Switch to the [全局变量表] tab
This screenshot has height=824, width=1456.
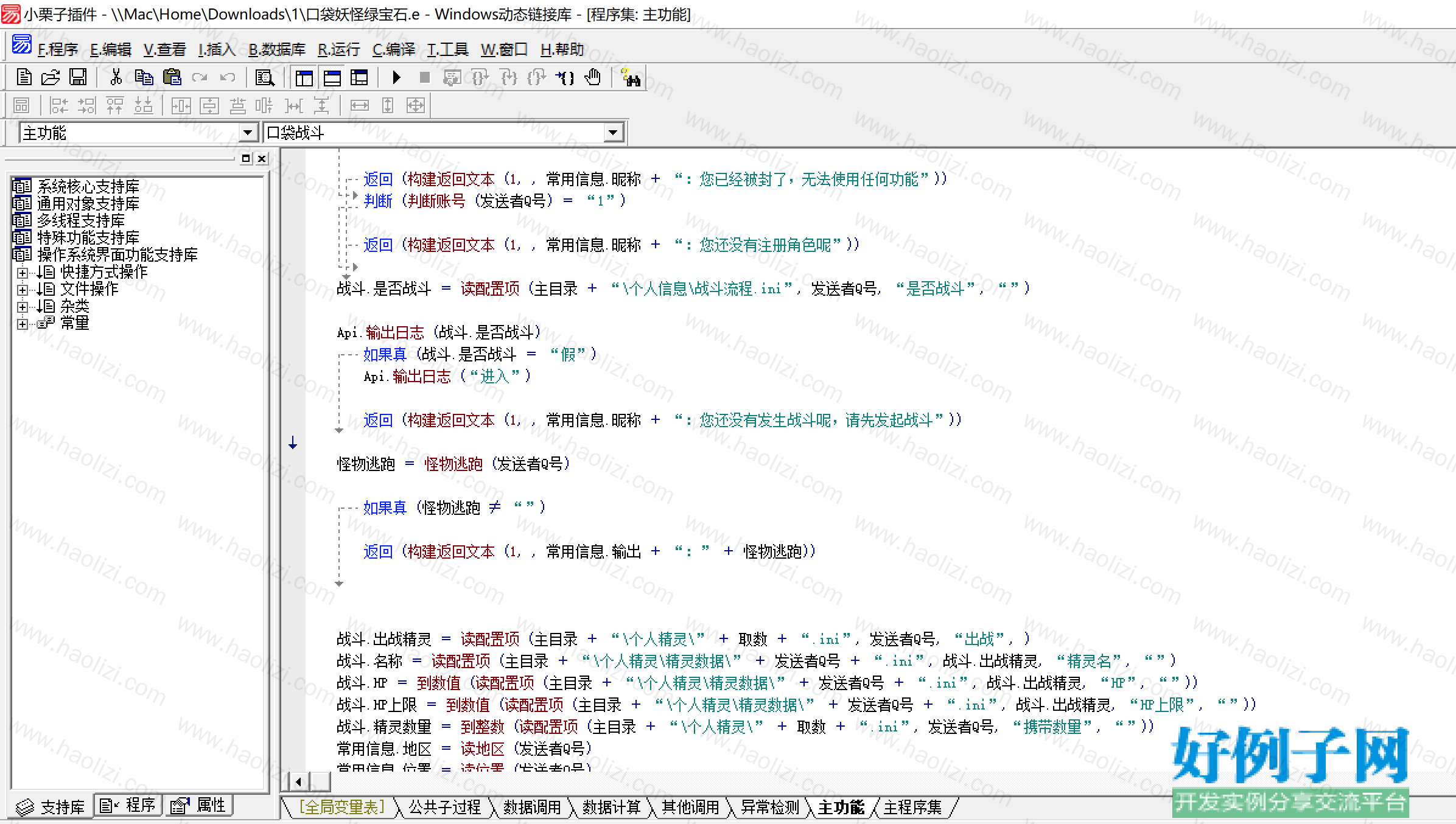342,807
